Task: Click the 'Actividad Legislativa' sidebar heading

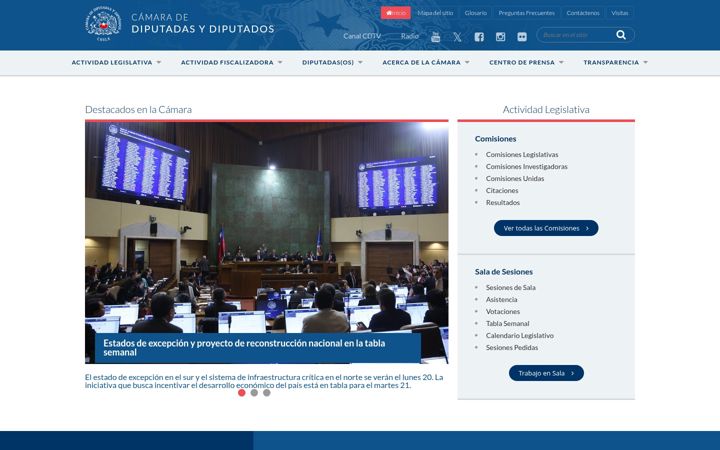Action: [x=546, y=110]
